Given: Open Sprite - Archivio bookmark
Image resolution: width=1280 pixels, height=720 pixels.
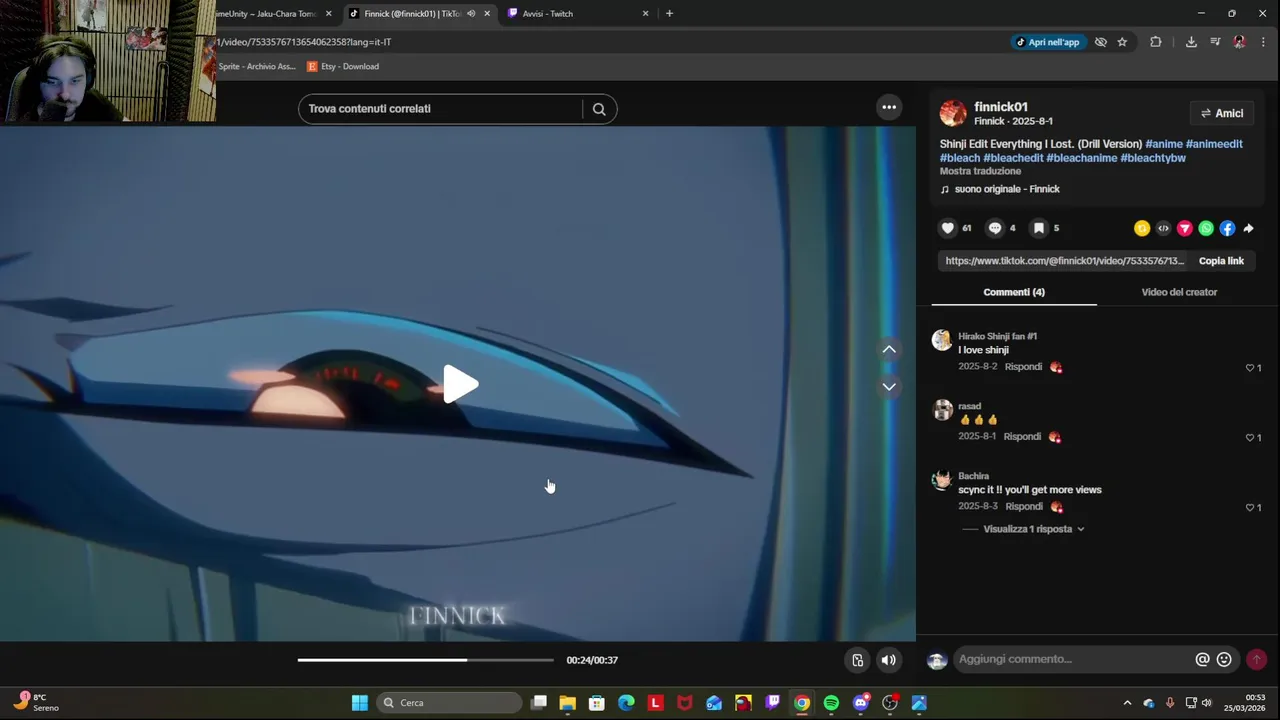Looking at the screenshot, I should [x=256, y=67].
